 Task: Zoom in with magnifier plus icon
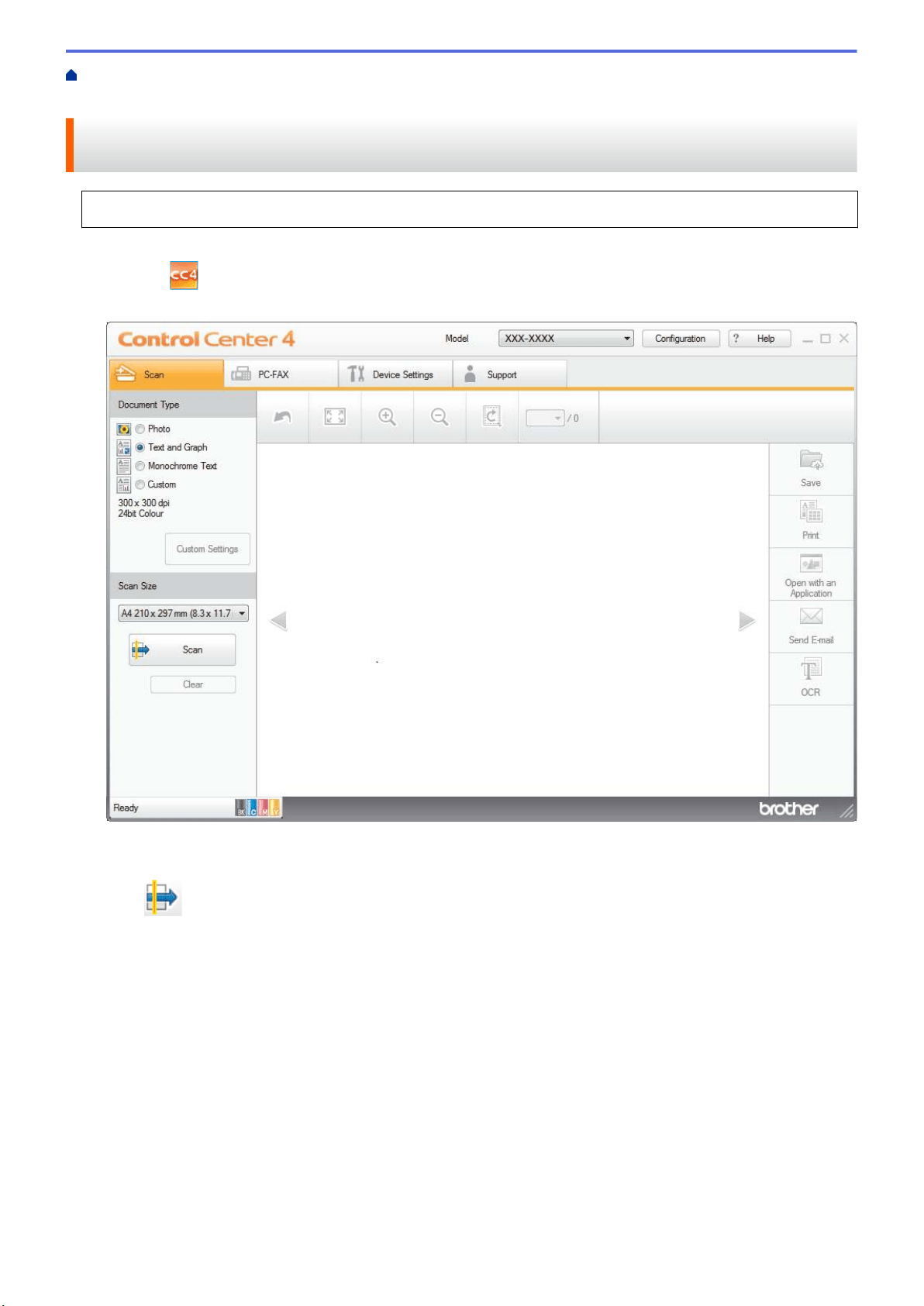[x=388, y=417]
